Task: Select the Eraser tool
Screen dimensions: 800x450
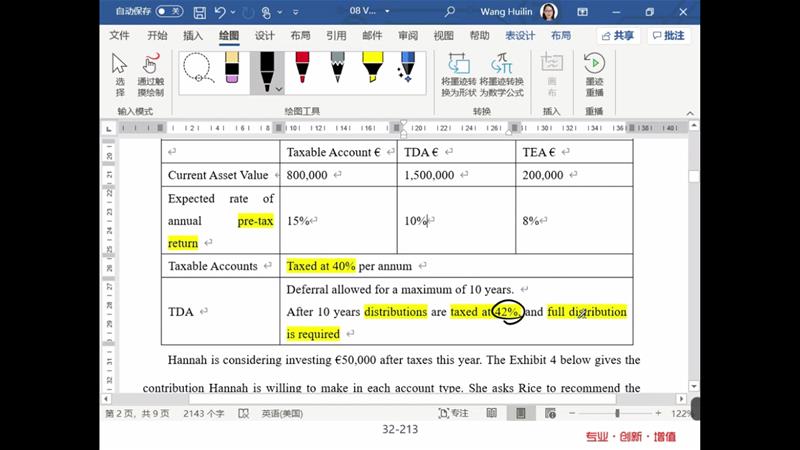Action: tap(232, 67)
